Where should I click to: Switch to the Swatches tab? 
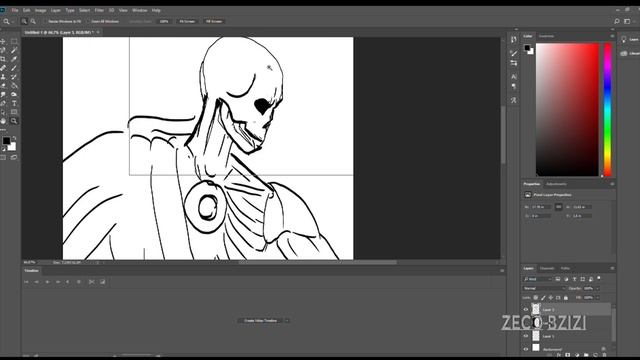click(x=546, y=36)
